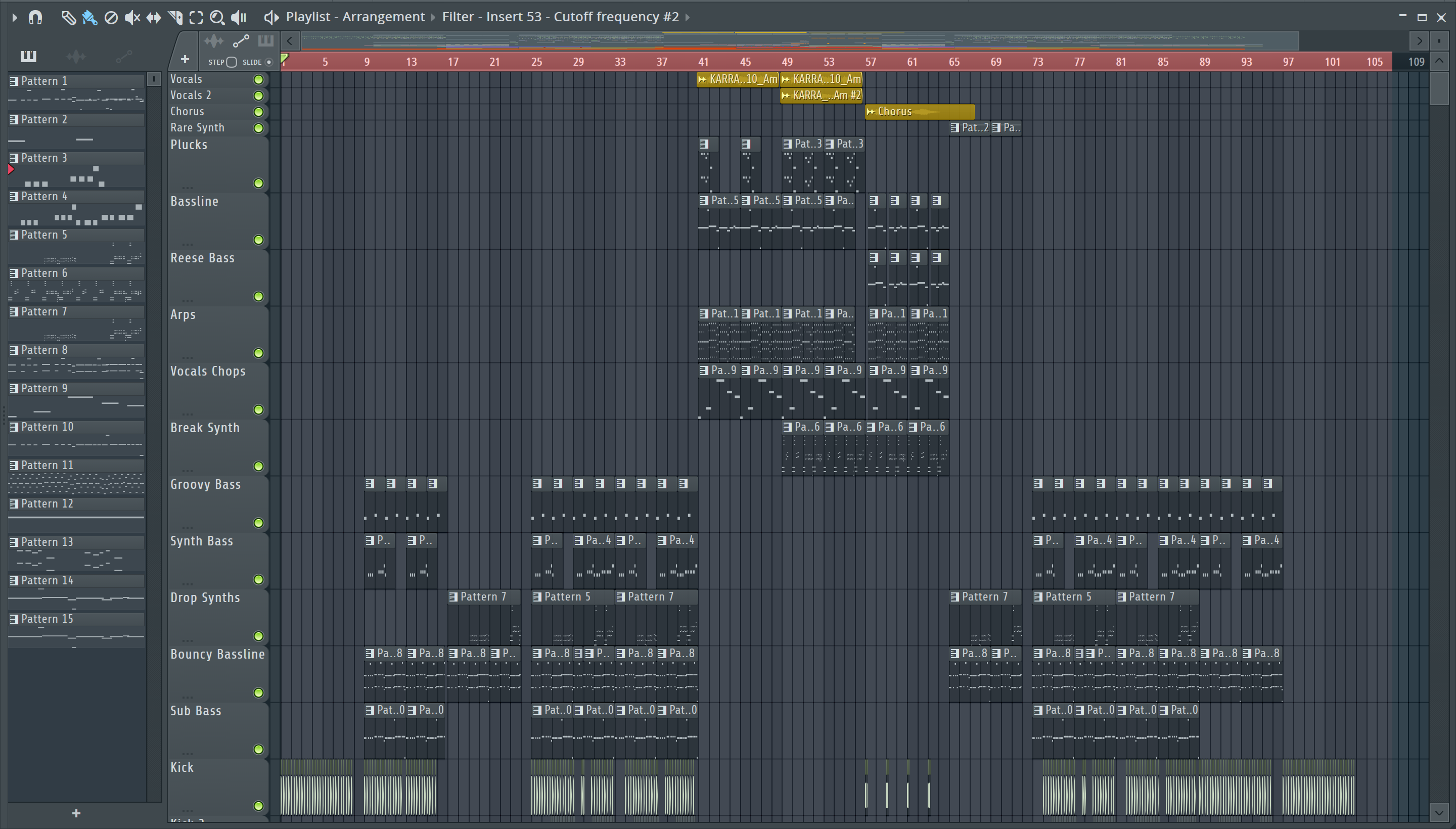Select the Mute tool
Viewport: 1456px width, 829px height.
pos(132,18)
